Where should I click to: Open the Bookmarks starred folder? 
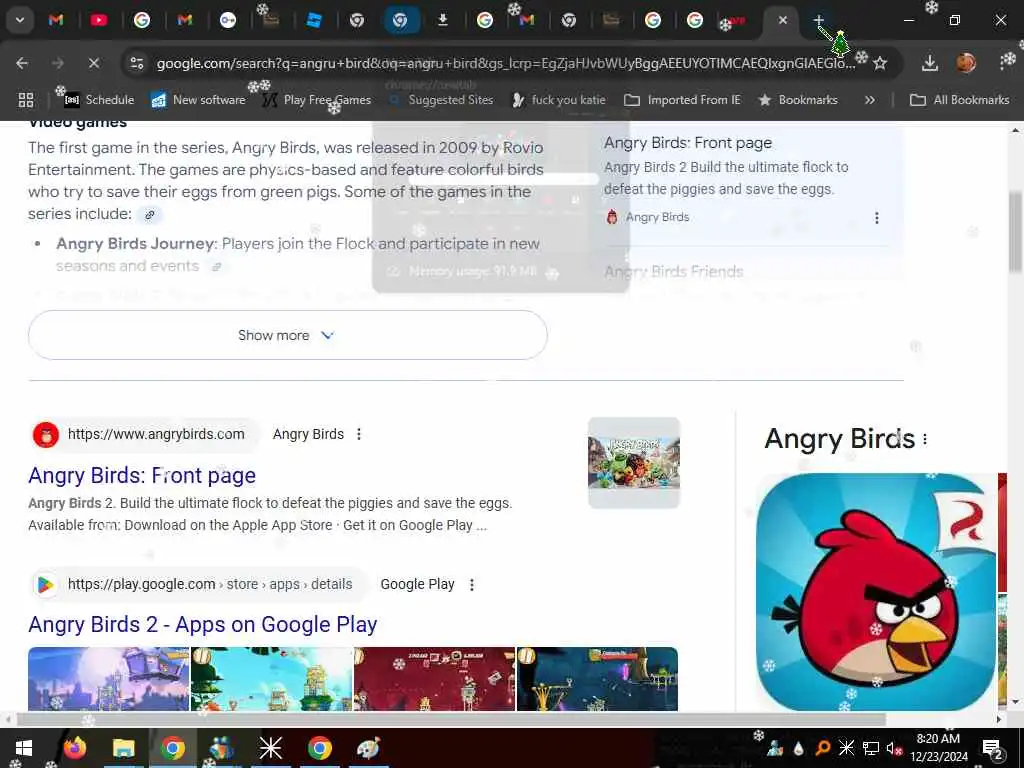(x=798, y=100)
